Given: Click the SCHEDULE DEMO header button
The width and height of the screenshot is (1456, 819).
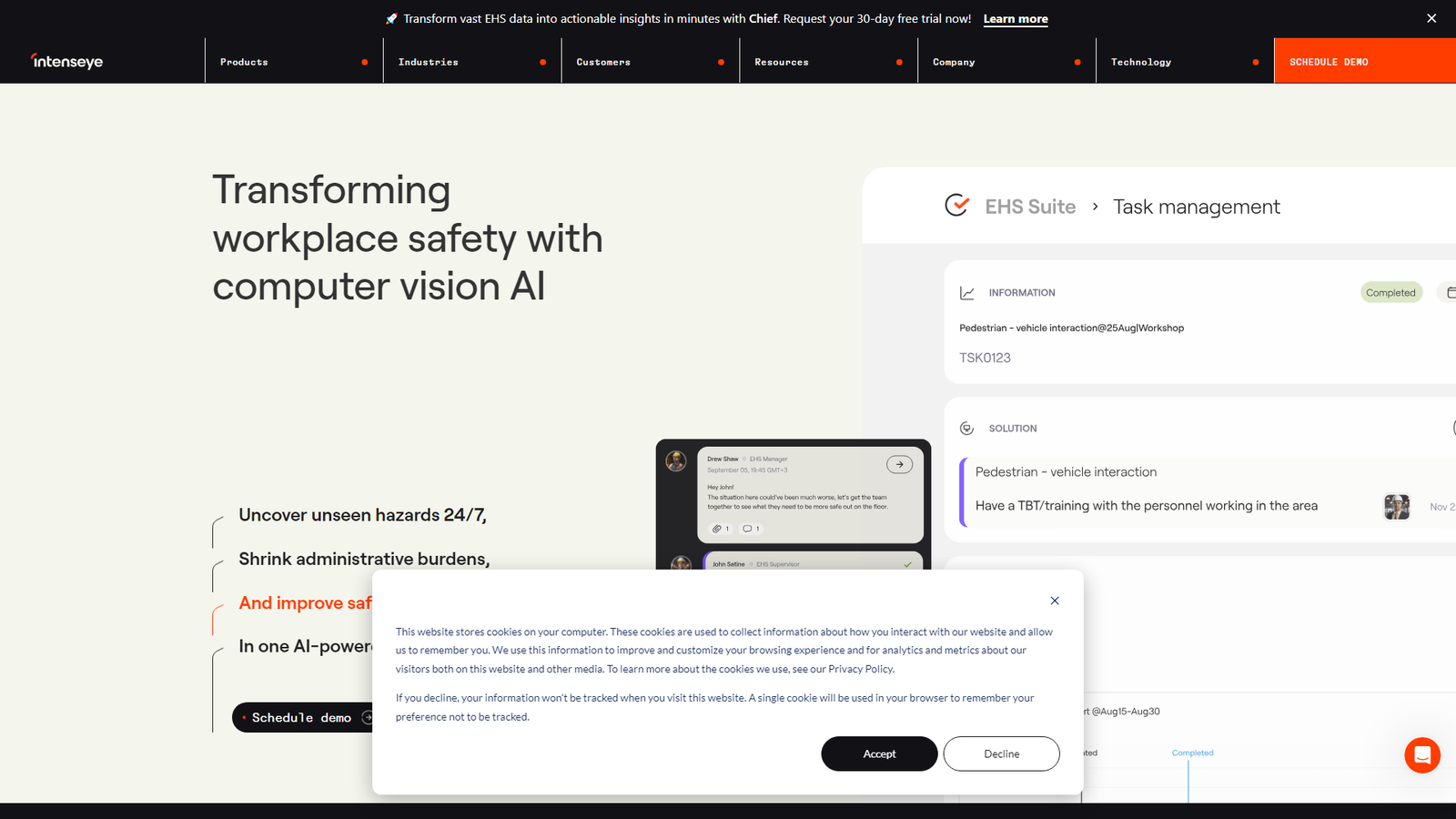Looking at the screenshot, I should 1365,61.
